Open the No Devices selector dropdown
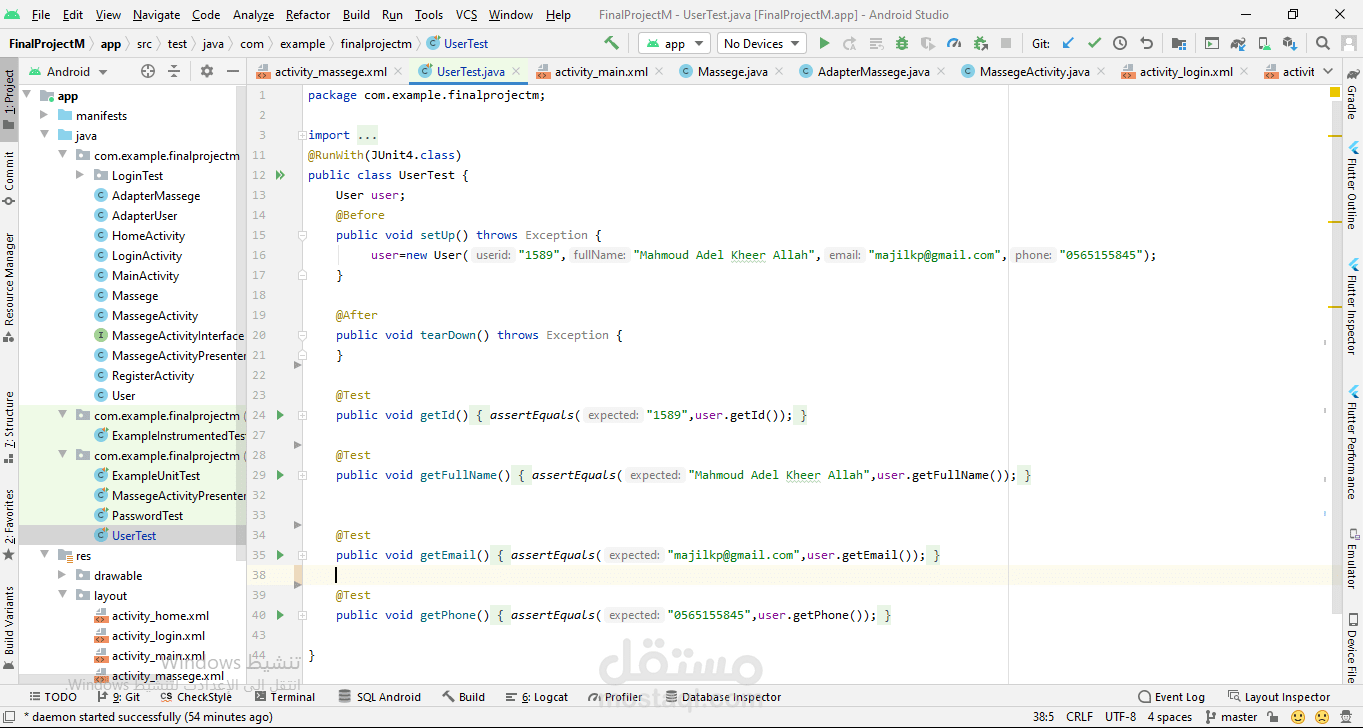The width and height of the screenshot is (1363, 728). pos(761,43)
